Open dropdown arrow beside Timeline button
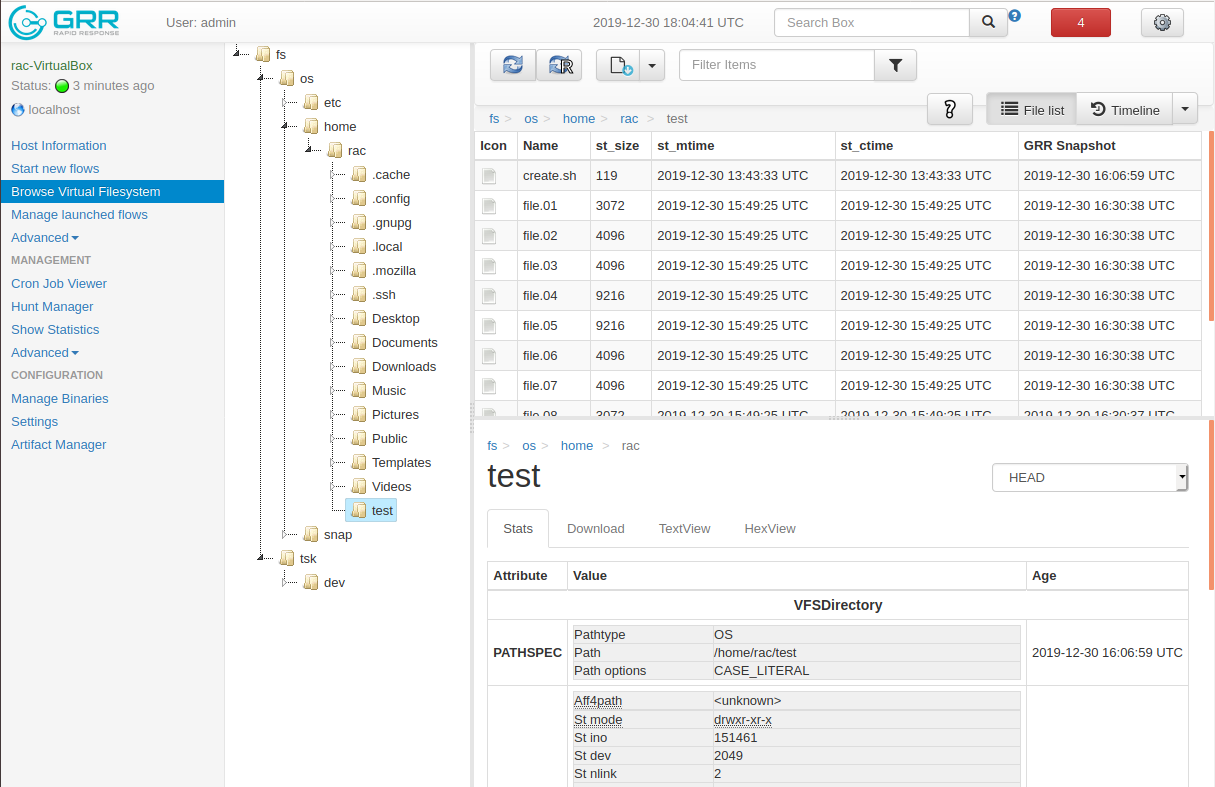The width and height of the screenshot is (1215, 787). (x=1185, y=109)
